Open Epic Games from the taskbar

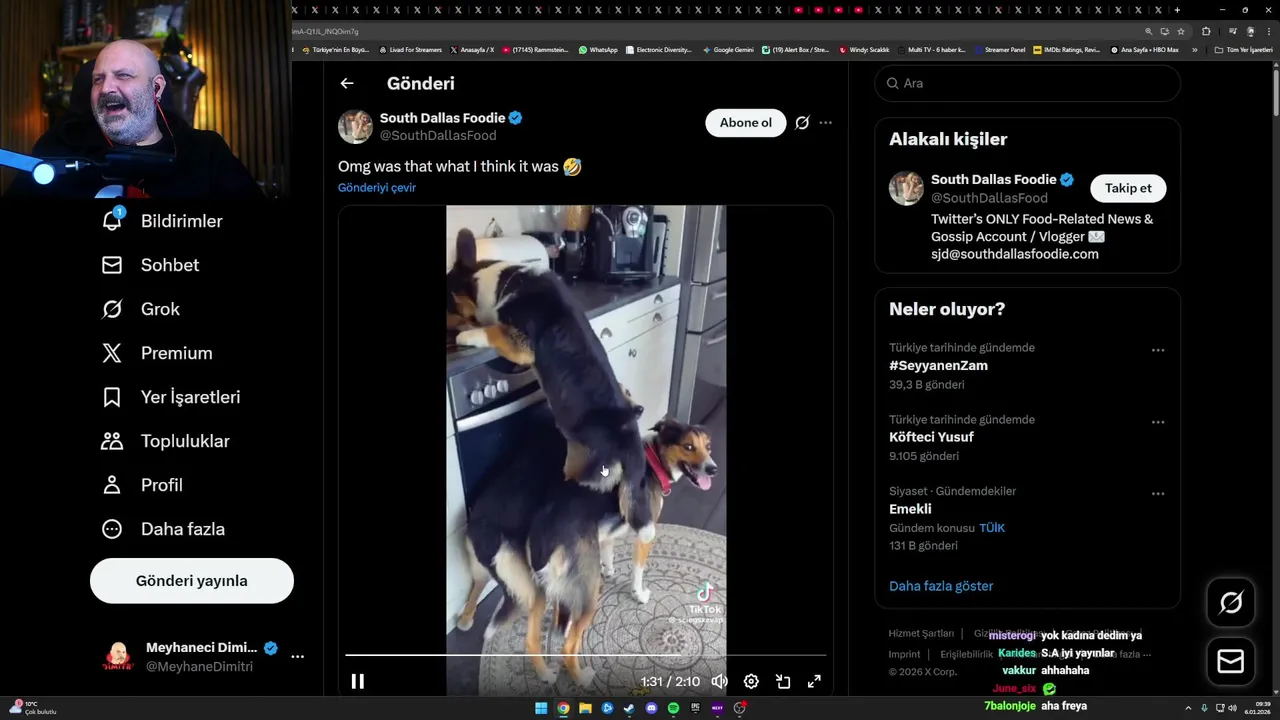[x=695, y=708]
